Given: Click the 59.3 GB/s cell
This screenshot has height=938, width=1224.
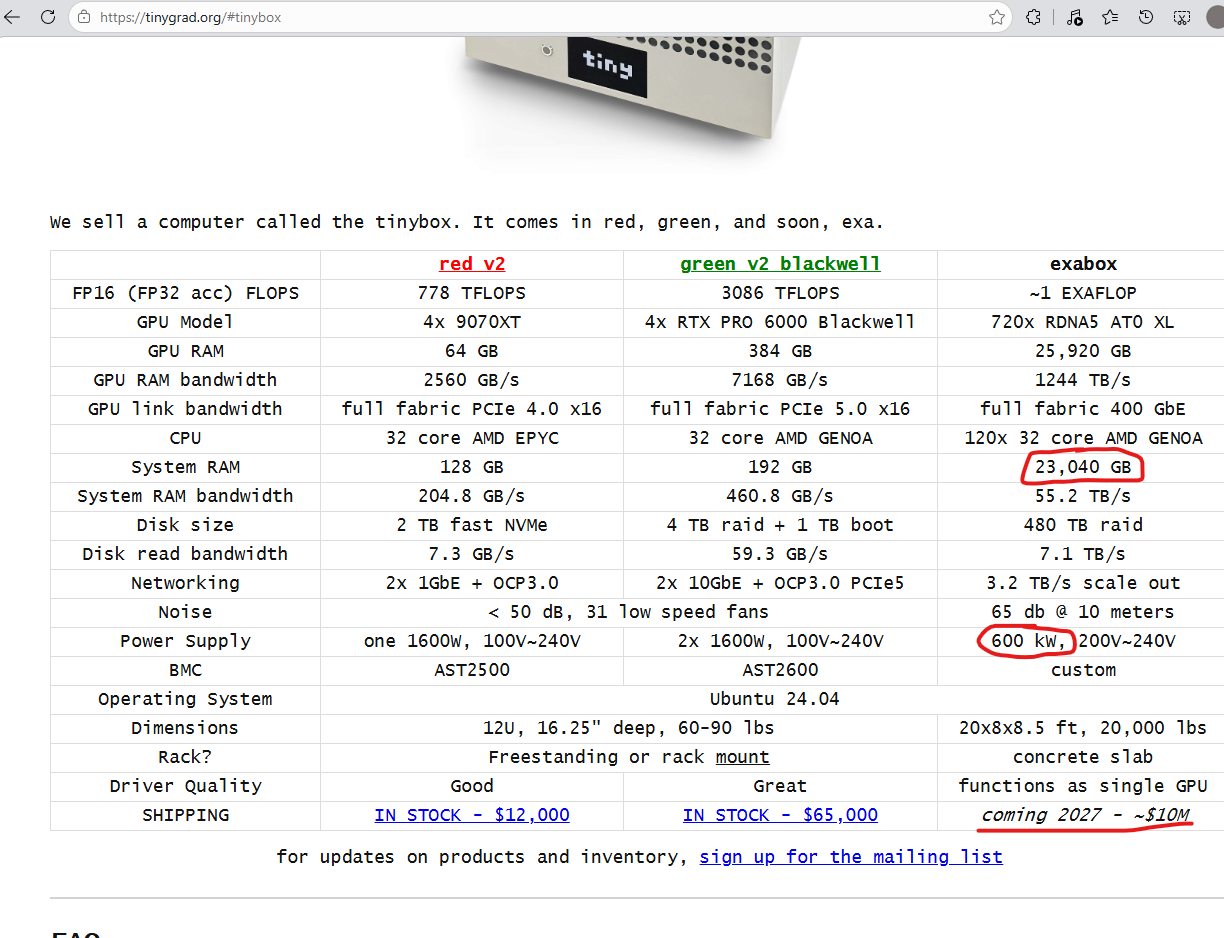Looking at the screenshot, I should (x=780, y=554).
